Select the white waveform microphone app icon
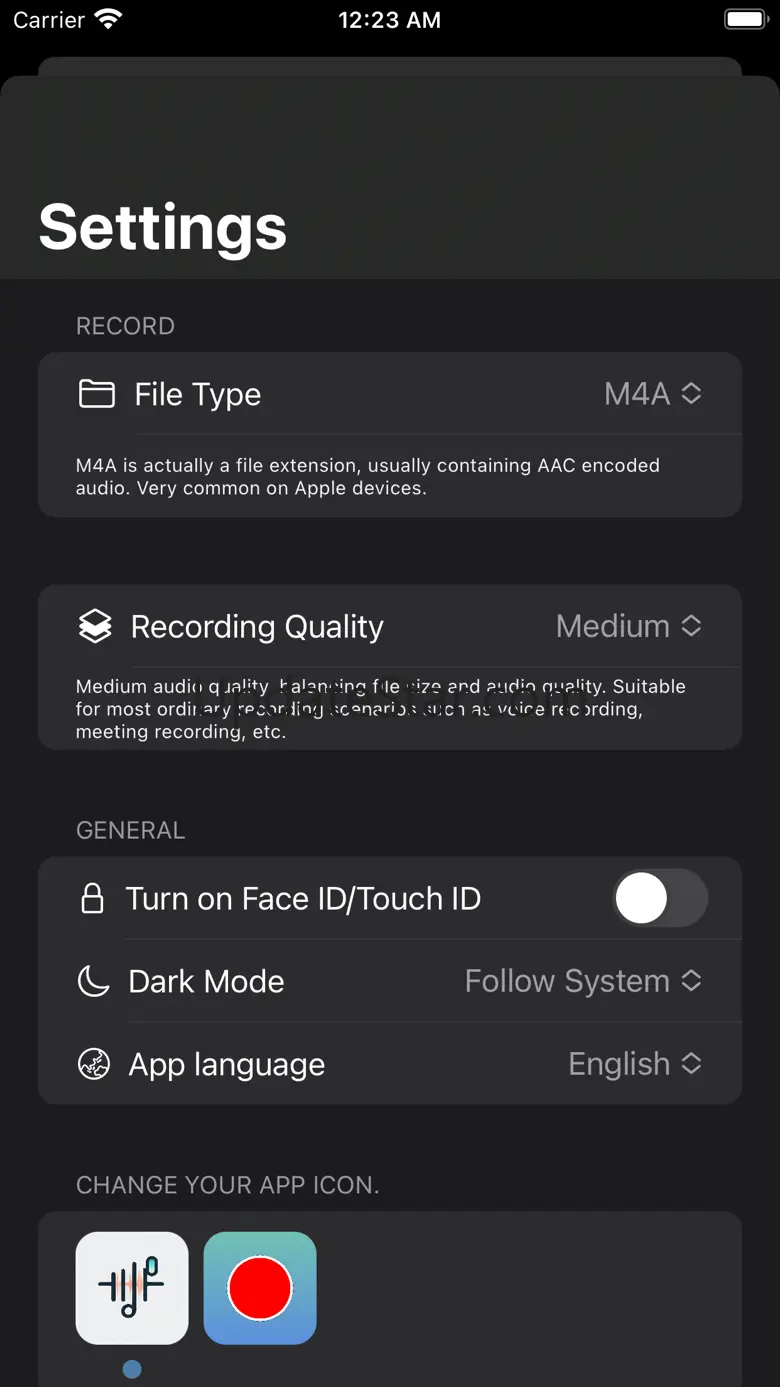This screenshot has height=1387, width=780. (x=132, y=1288)
